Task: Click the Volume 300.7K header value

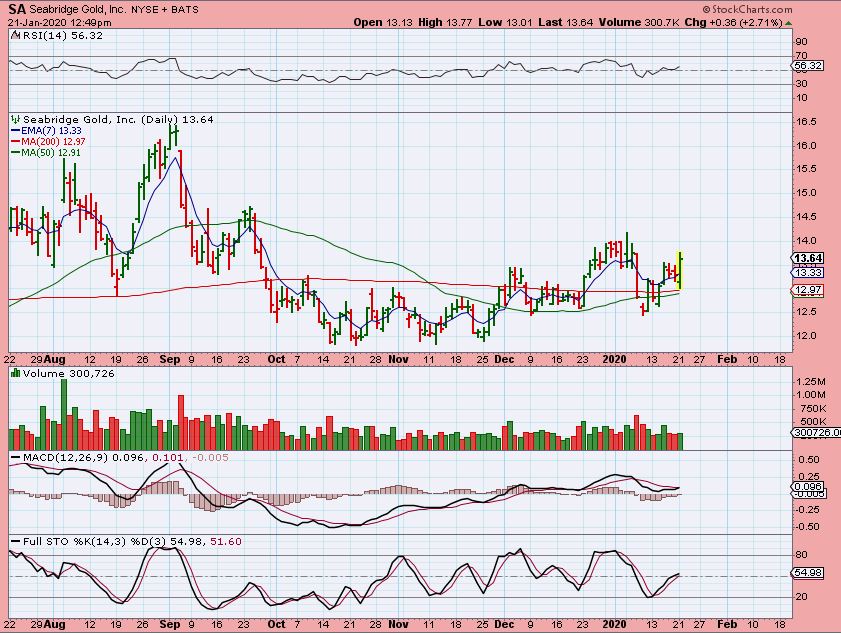Action: 640,23
